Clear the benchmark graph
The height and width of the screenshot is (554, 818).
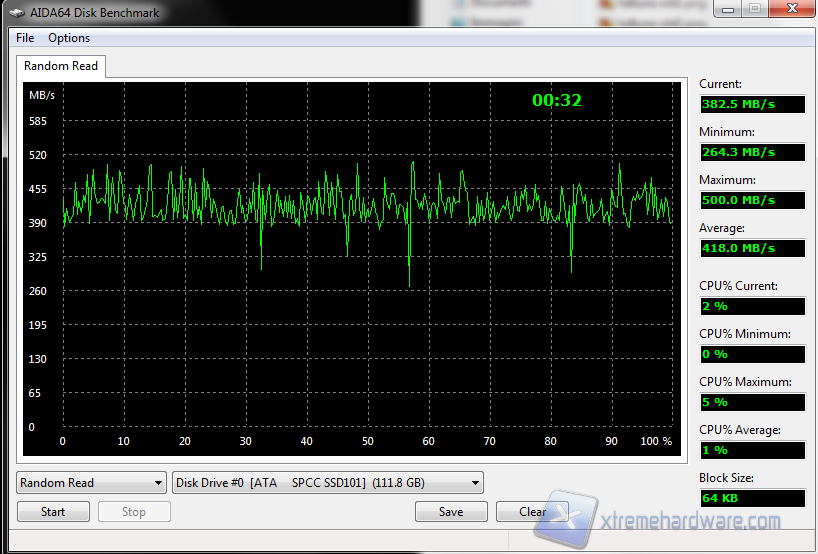[532, 512]
